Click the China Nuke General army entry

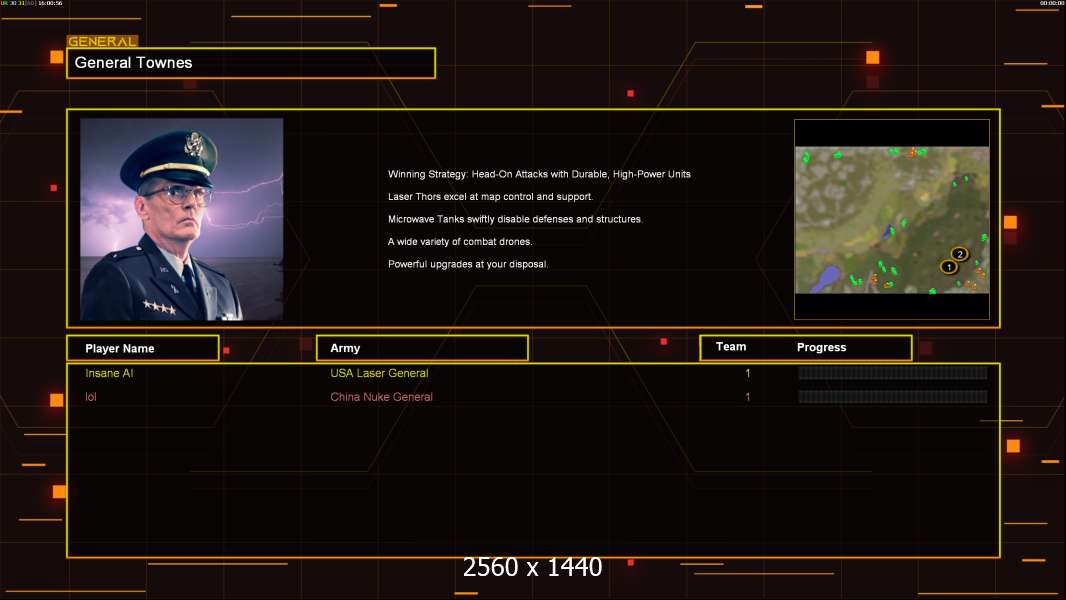point(381,397)
